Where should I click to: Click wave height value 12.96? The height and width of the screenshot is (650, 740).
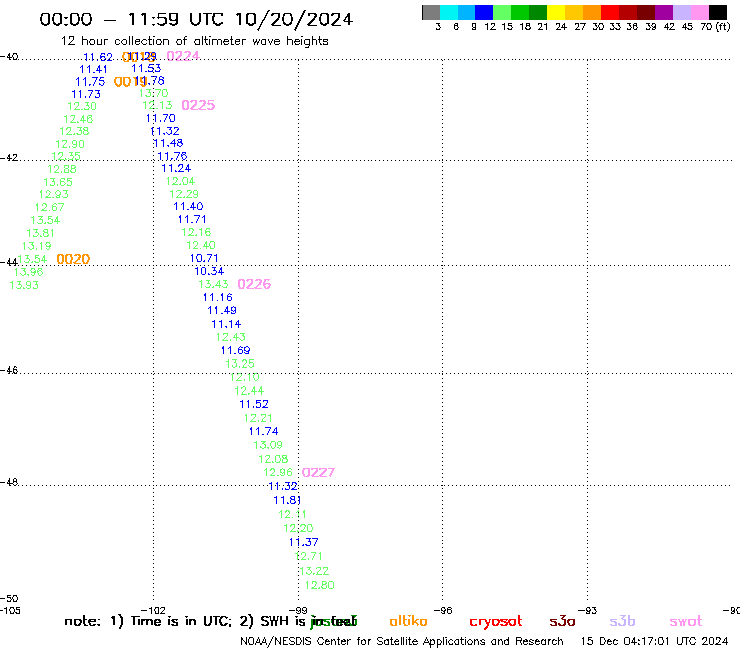pos(278,473)
